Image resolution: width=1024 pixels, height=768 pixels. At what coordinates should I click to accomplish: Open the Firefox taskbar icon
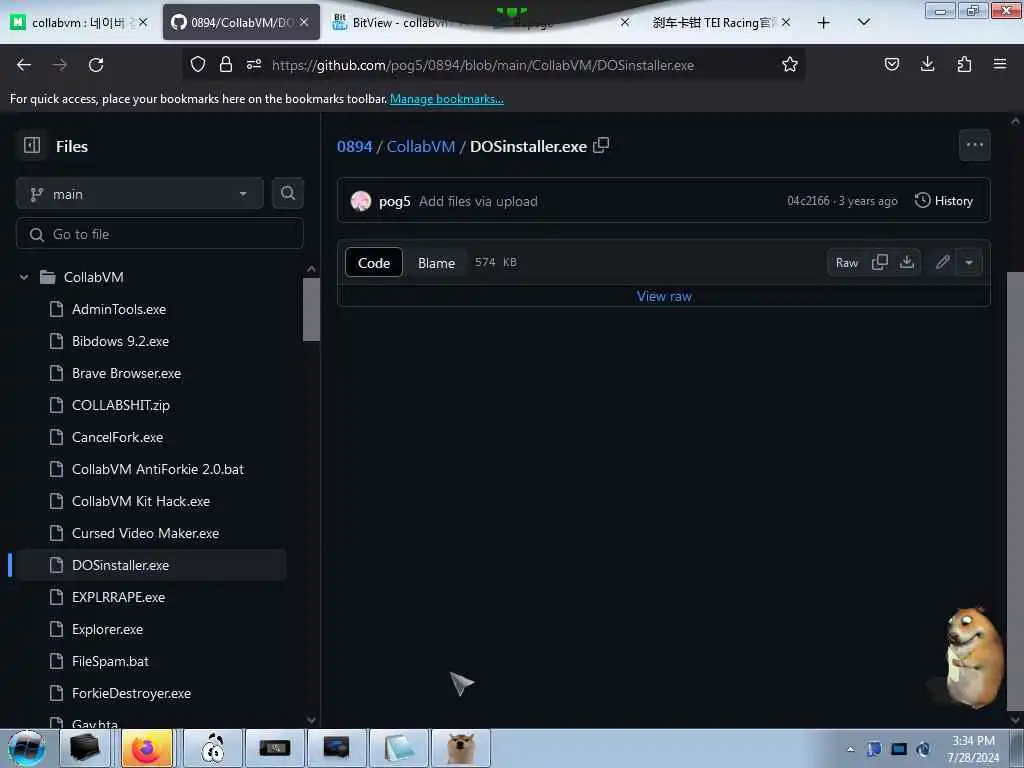(147, 748)
